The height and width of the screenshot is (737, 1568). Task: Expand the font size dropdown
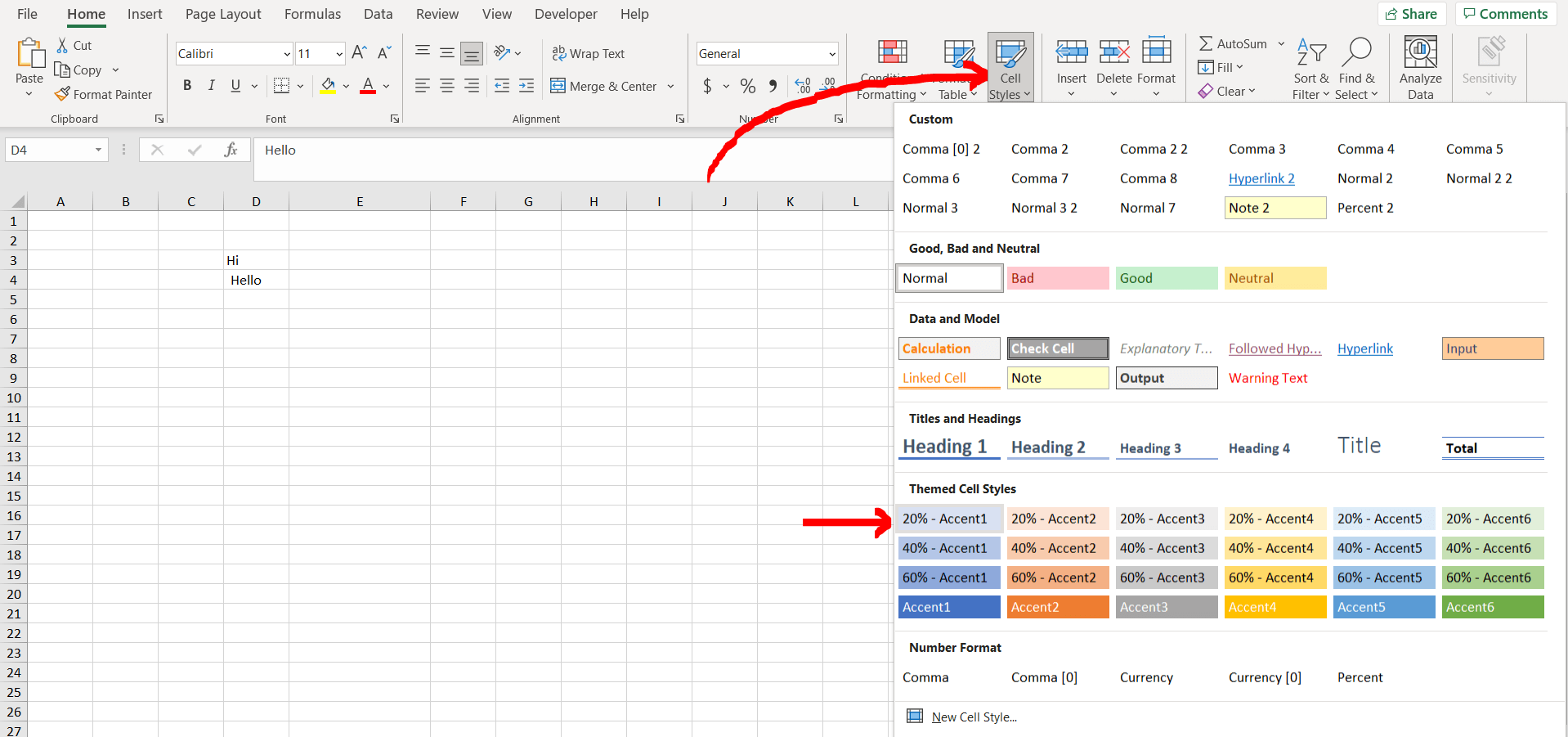click(x=338, y=52)
